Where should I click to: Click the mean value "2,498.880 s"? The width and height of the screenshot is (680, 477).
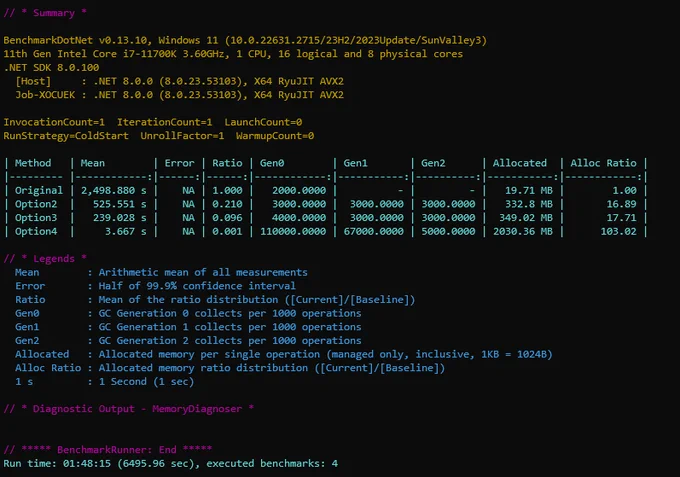pos(114,190)
